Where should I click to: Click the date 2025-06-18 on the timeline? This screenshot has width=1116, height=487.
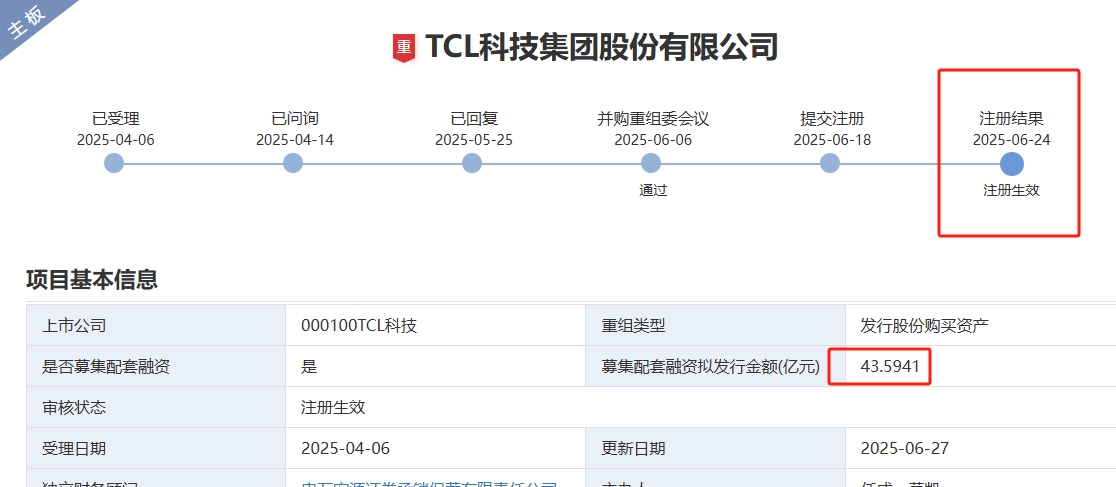(832, 140)
